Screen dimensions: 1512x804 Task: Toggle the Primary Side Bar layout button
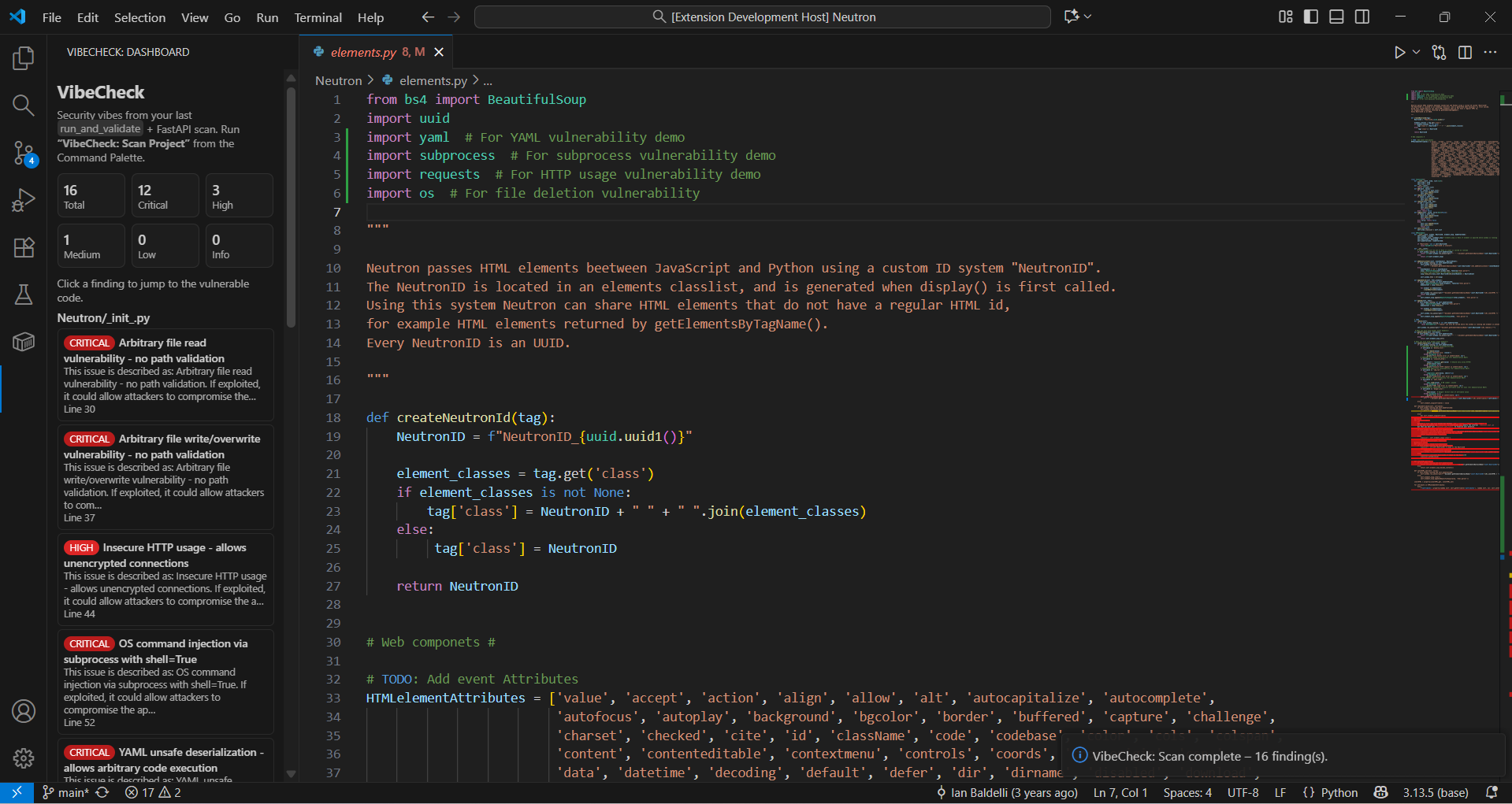[1311, 17]
